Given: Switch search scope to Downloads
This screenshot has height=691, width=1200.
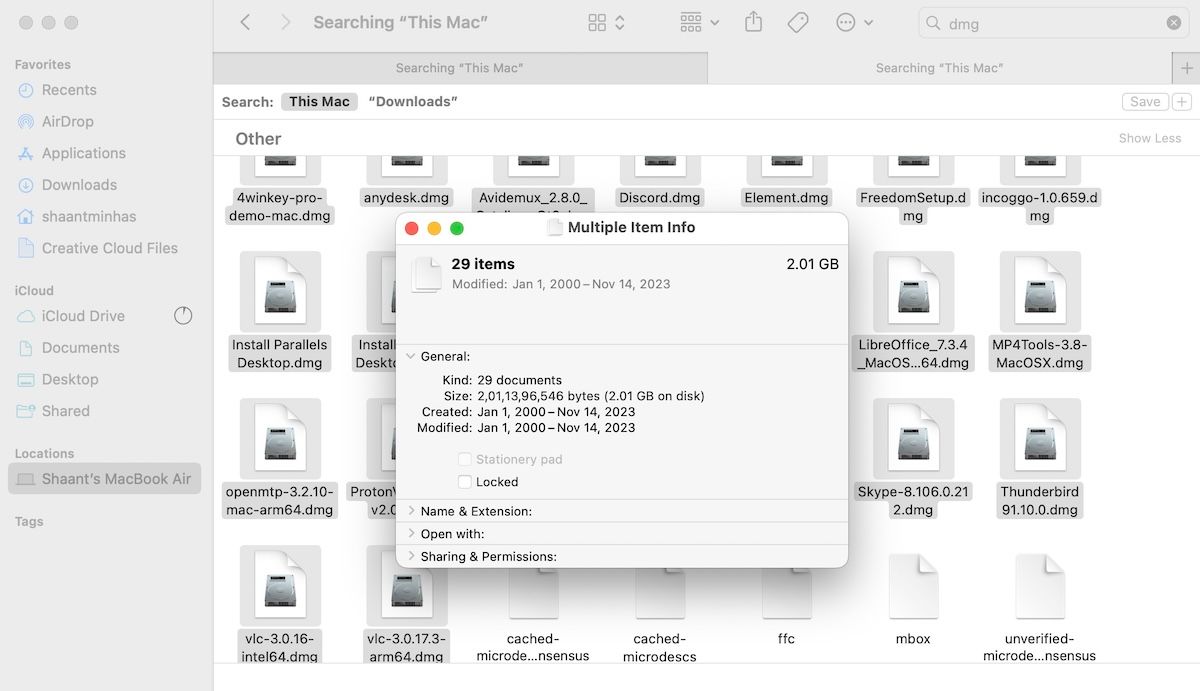Looking at the screenshot, I should pyautogui.click(x=412, y=101).
